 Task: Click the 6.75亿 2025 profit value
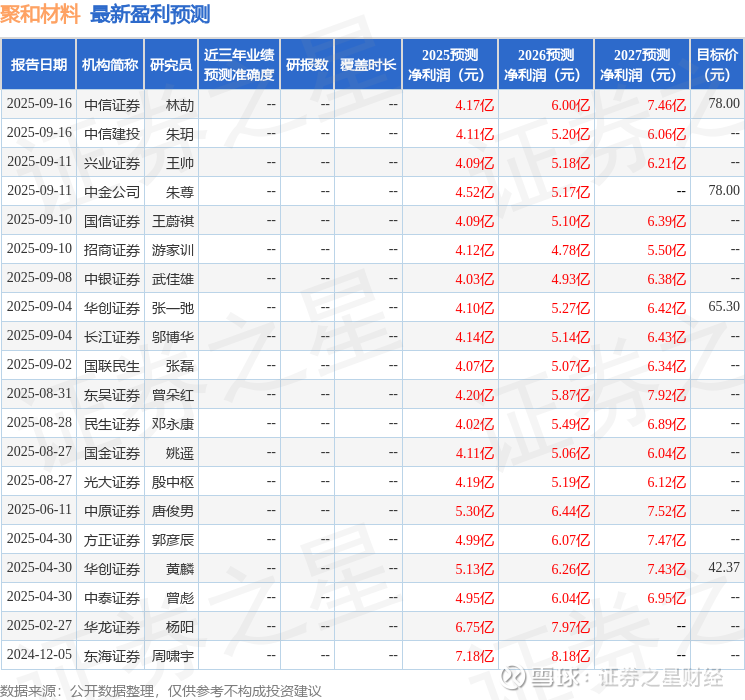475,627
